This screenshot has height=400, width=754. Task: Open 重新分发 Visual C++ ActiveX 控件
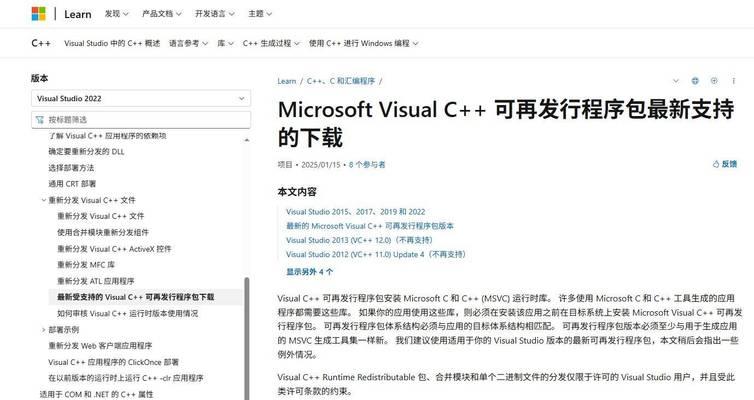[x=114, y=249]
